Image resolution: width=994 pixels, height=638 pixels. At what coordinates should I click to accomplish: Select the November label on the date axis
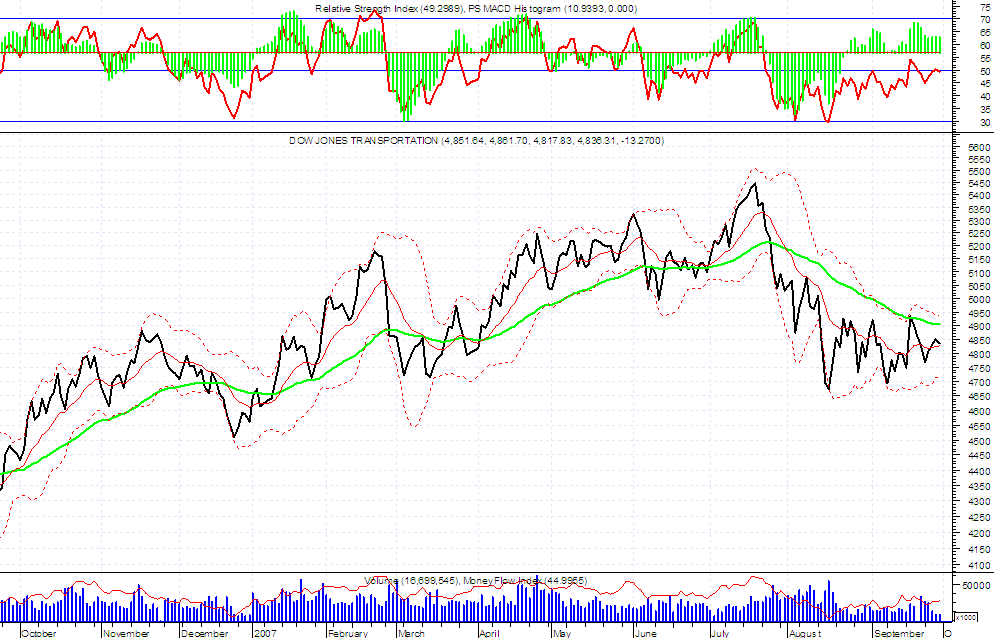[x=126, y=632]
